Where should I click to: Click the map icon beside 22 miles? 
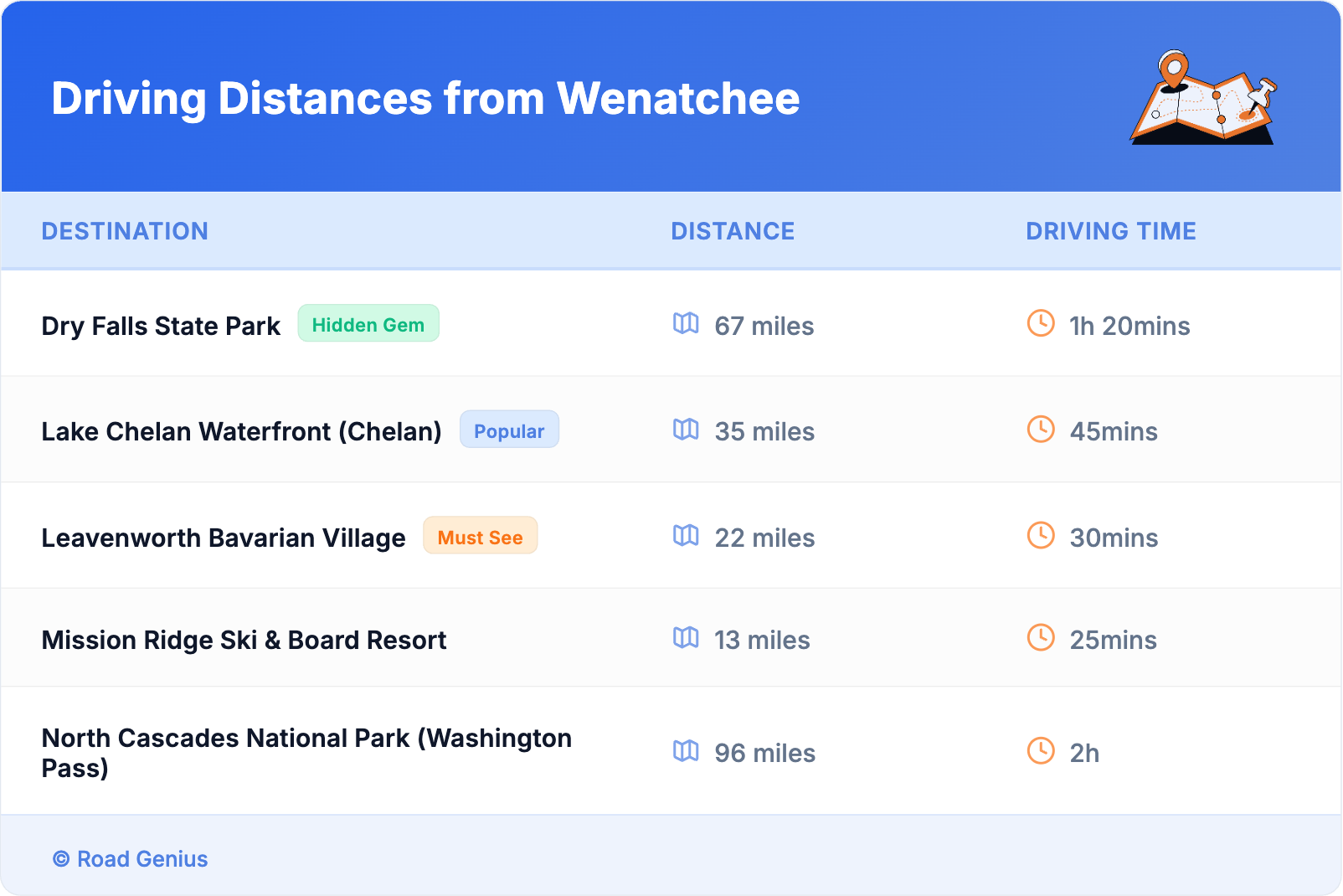[x=686, y=535]
